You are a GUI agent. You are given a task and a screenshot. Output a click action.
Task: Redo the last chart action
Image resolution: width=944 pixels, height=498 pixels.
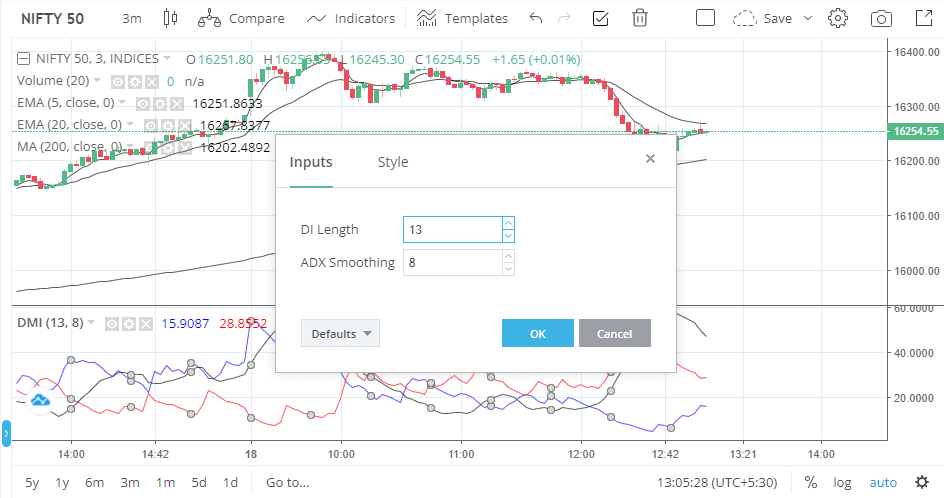564,19
